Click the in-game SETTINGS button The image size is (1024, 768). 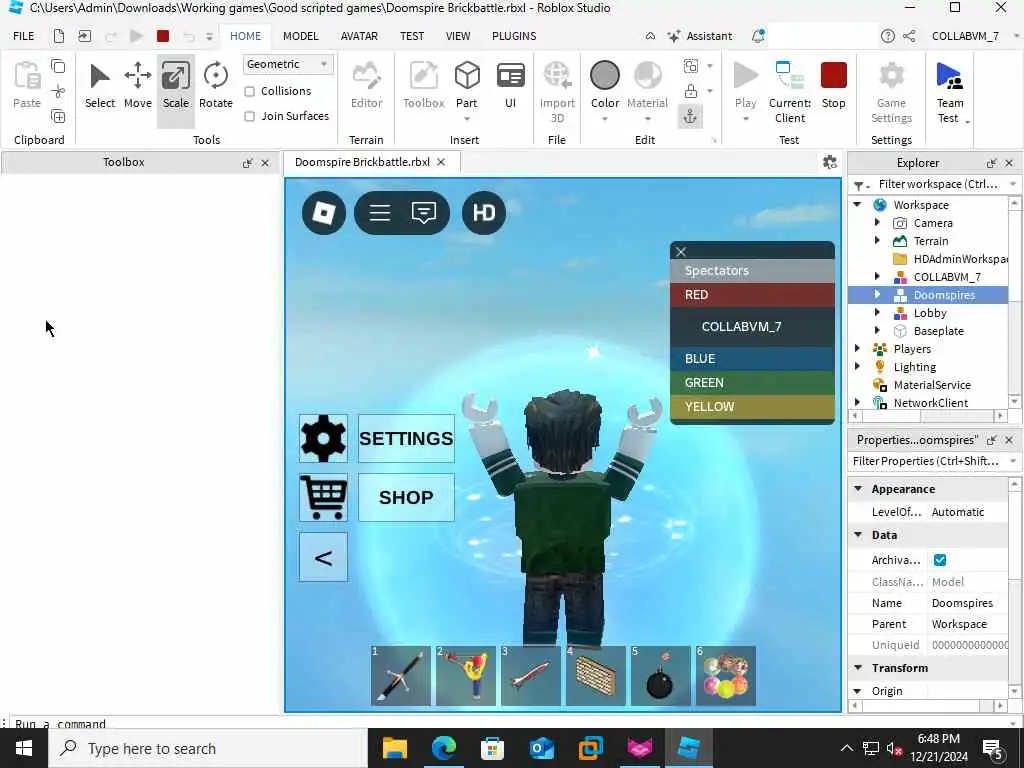[x=406, y=438]
